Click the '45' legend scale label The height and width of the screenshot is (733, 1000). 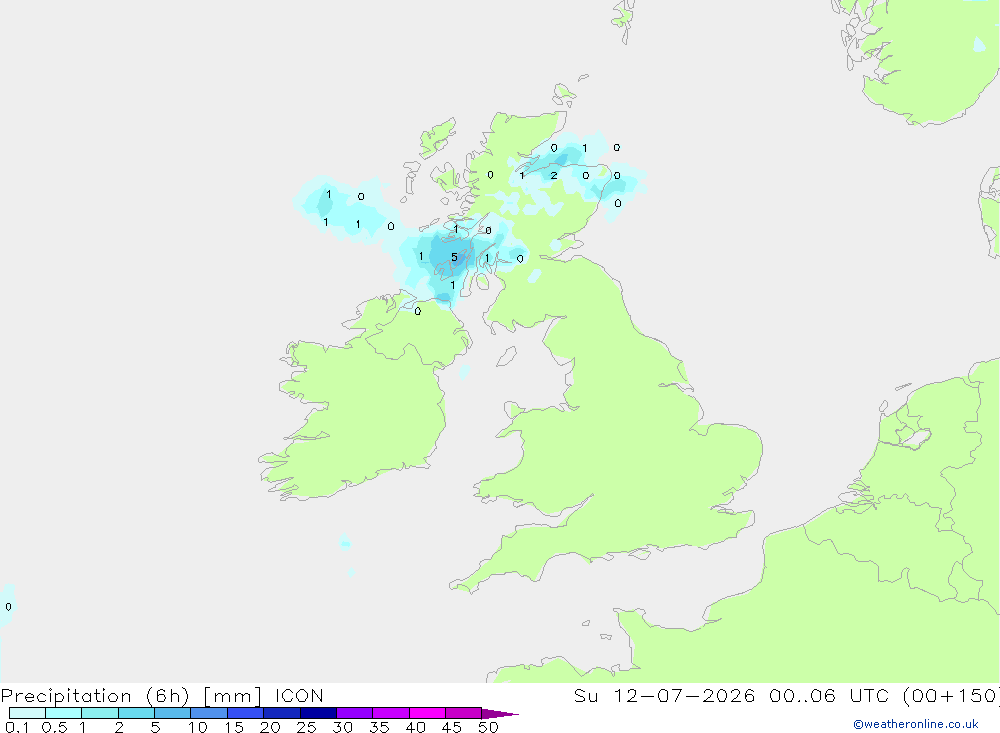click(x=452, y=727)
